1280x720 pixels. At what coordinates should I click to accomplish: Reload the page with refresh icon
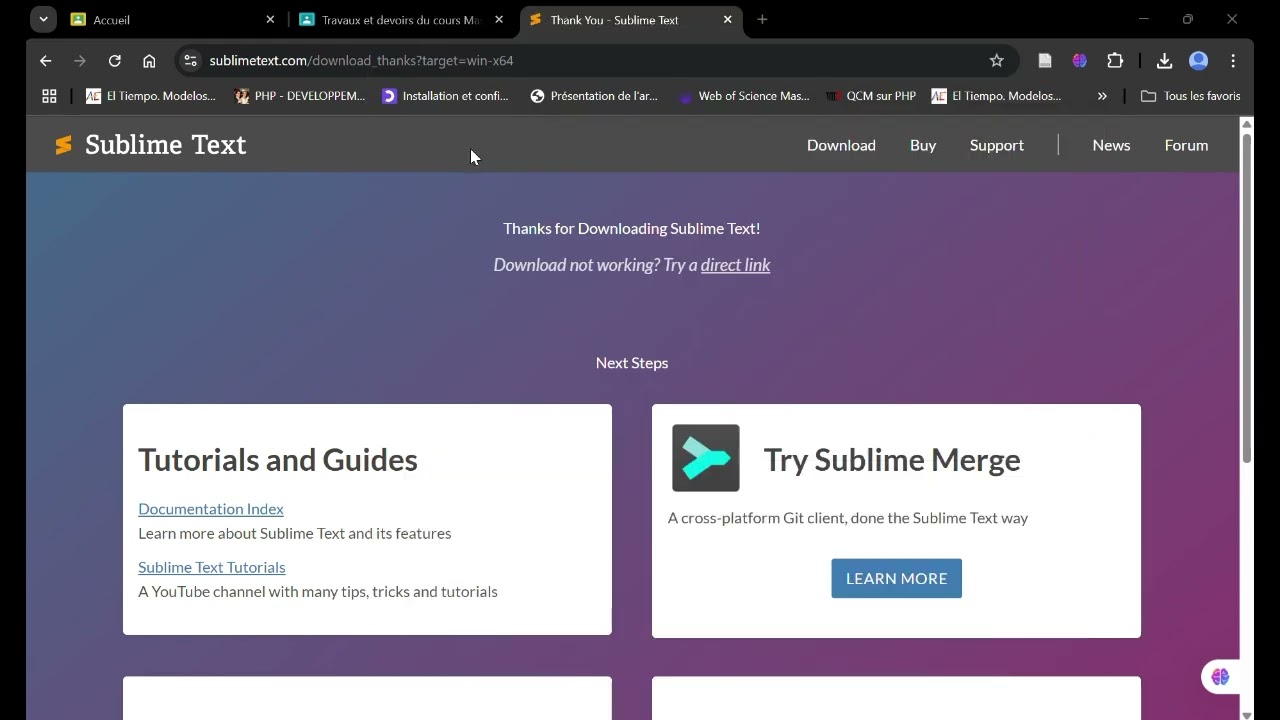115,61
